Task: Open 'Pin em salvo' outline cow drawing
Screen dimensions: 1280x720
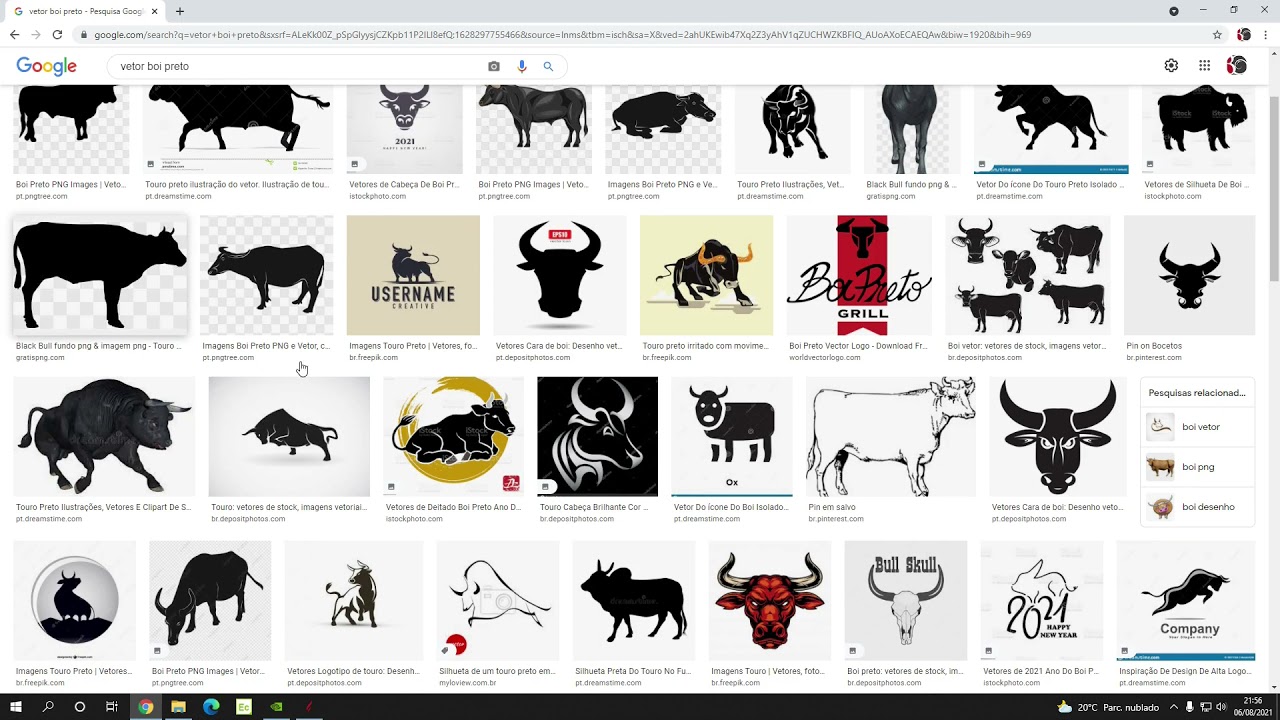Action: (x=891, y=437)
